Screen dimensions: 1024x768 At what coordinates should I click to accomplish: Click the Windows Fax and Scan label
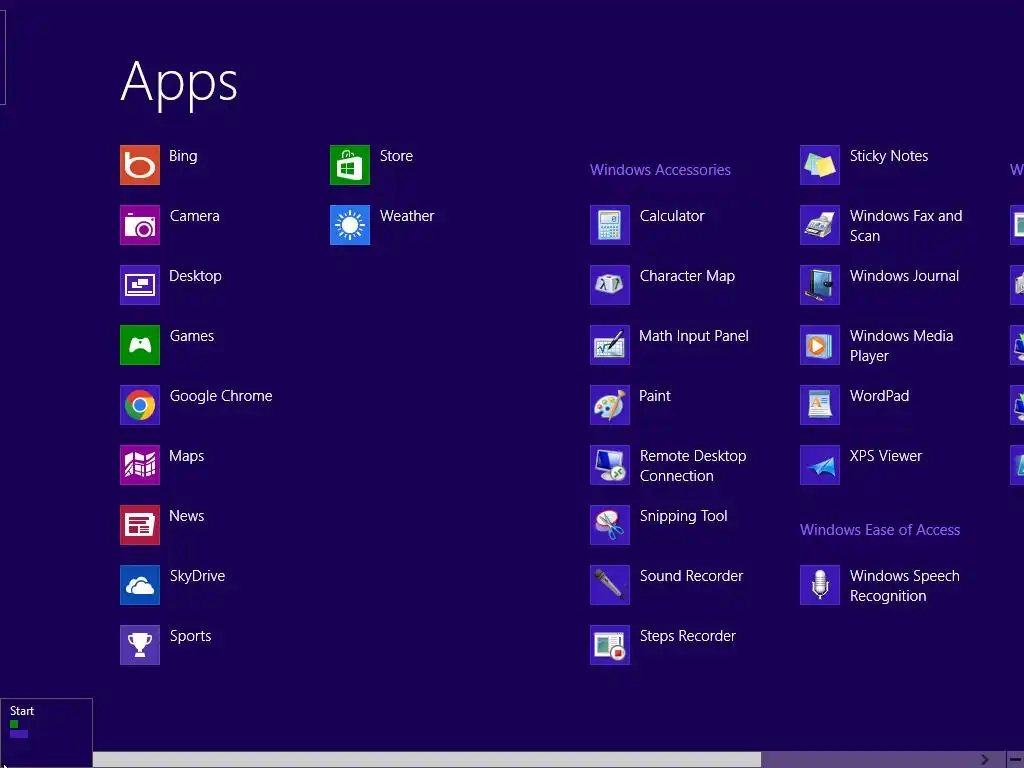pyautogui.click(x=906, y=225)
